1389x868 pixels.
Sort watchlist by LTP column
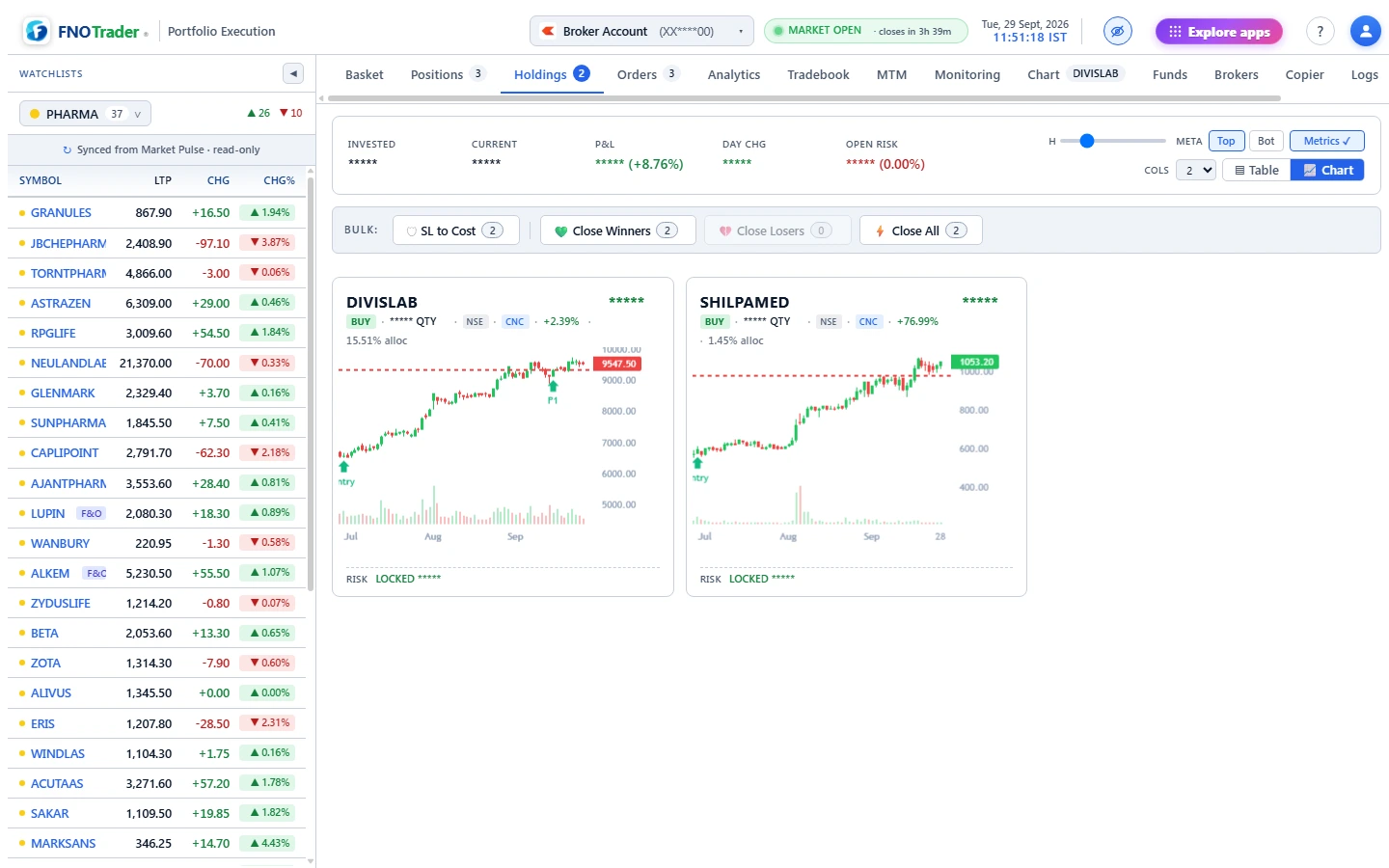point(163,180)
